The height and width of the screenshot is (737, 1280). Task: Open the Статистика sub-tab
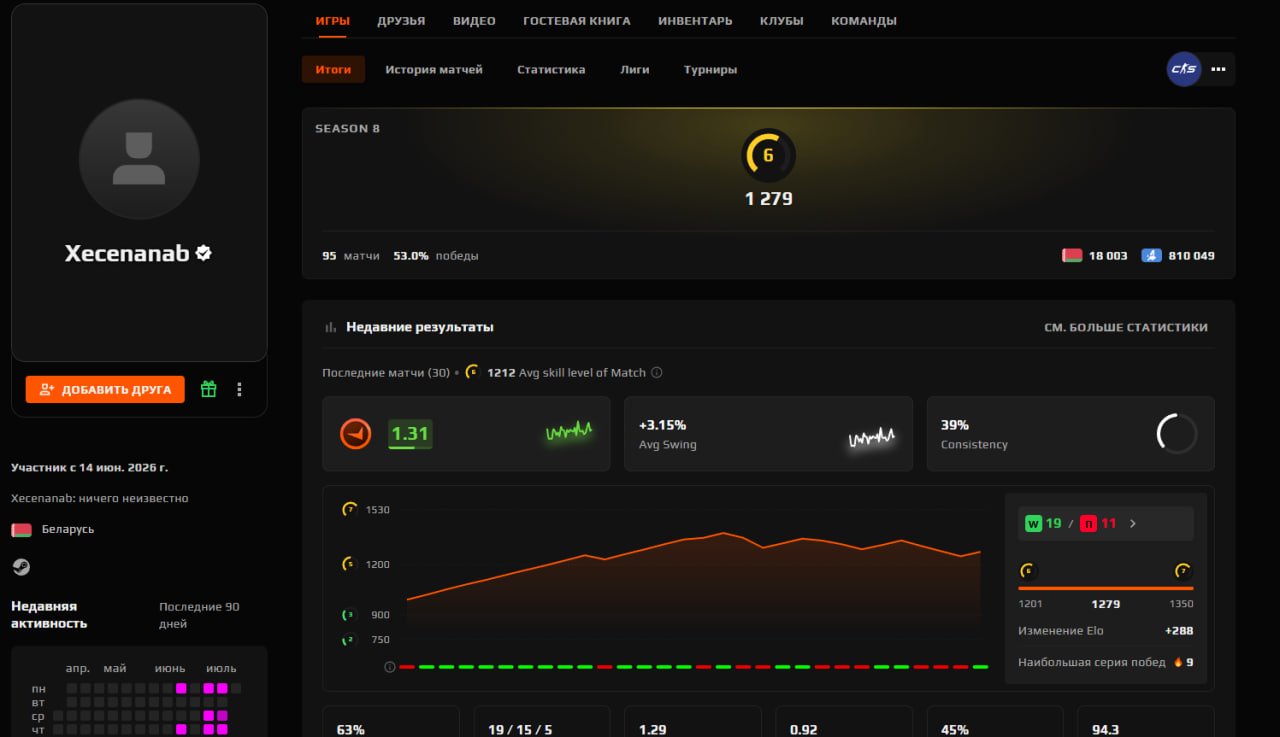coord(551,70)
